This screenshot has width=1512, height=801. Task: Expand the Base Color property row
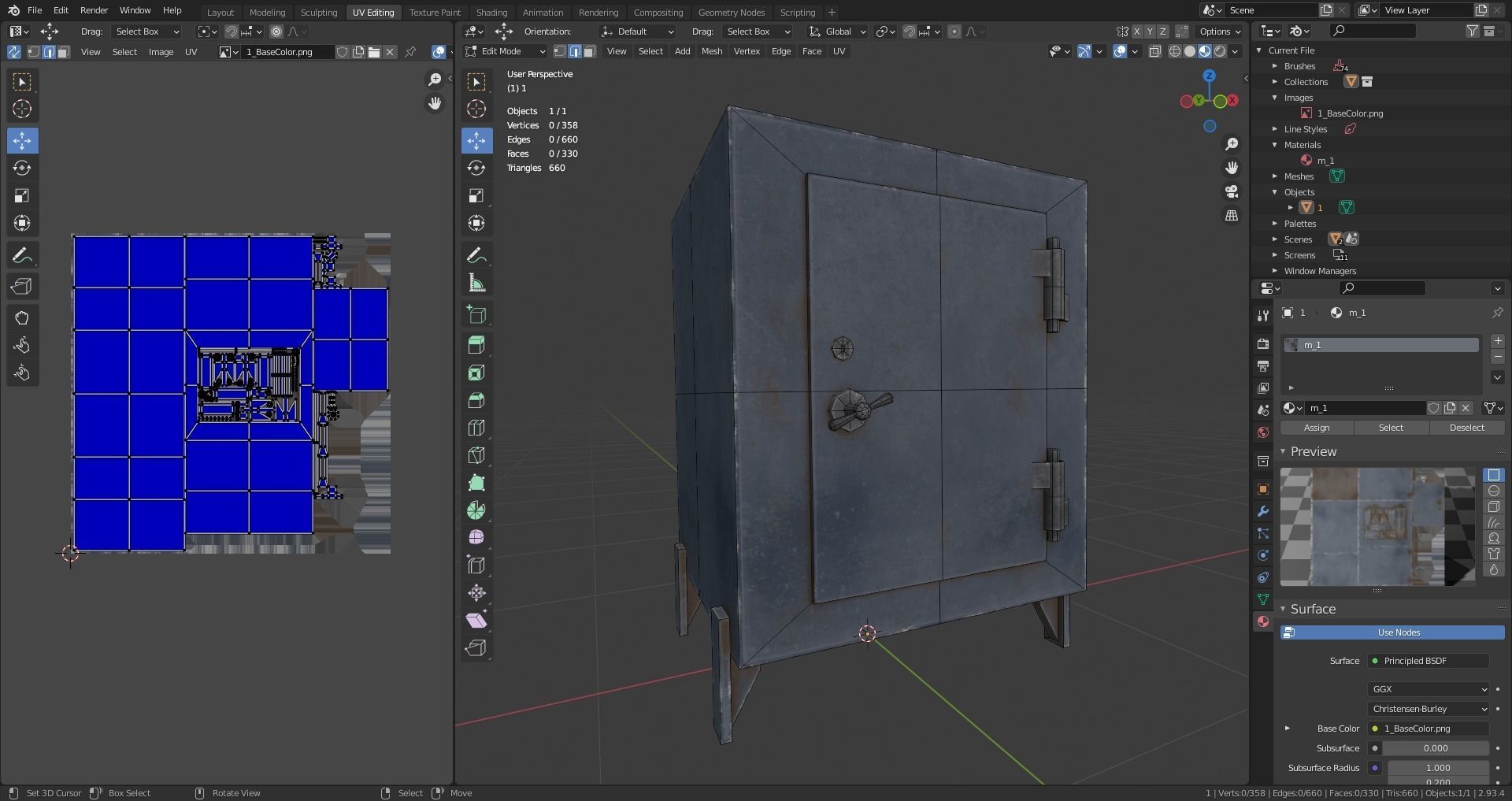[x=1288, y=729]
